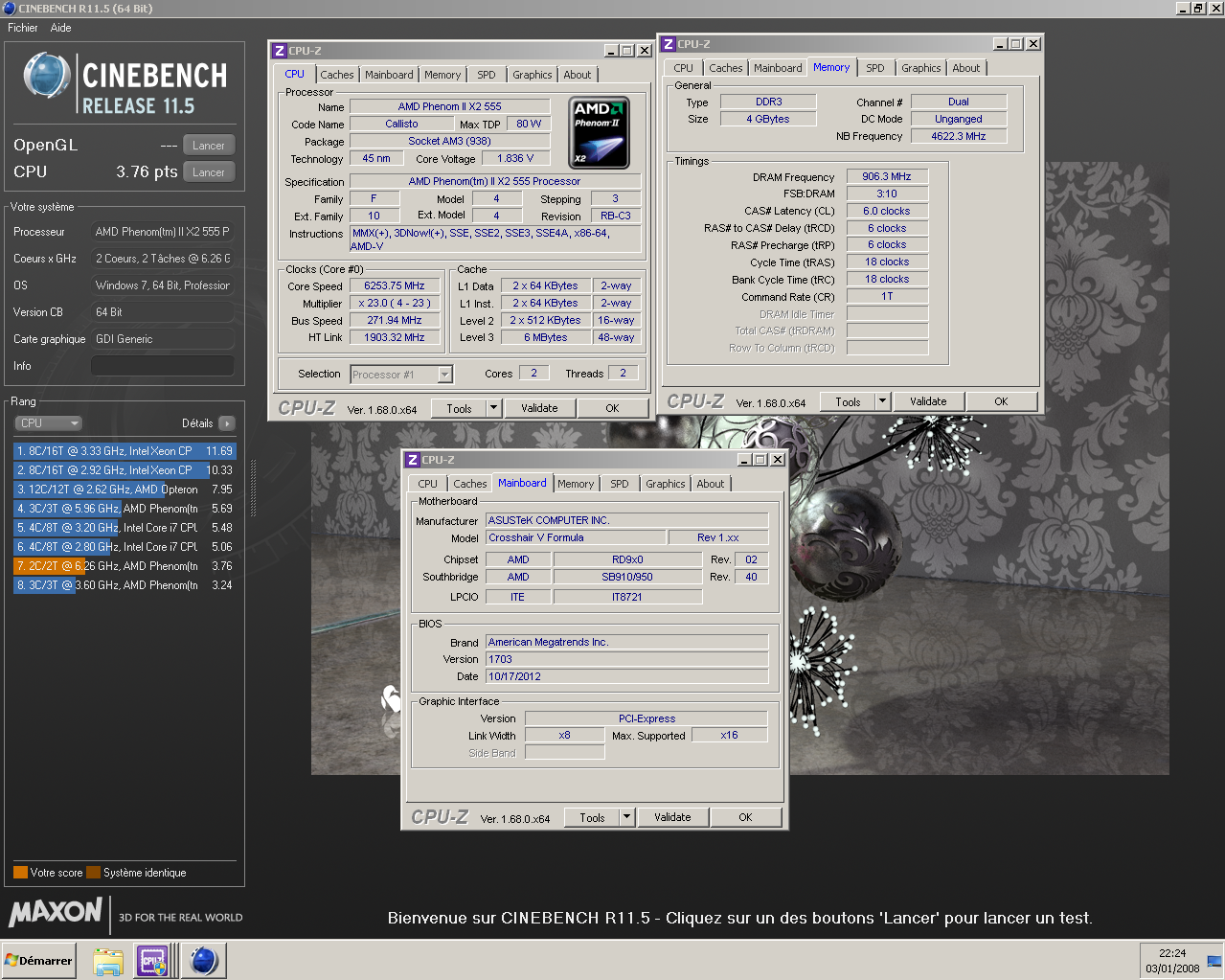Click Validate in Memory window
This screenshot has width=1225, height=980.
(928, 401)
